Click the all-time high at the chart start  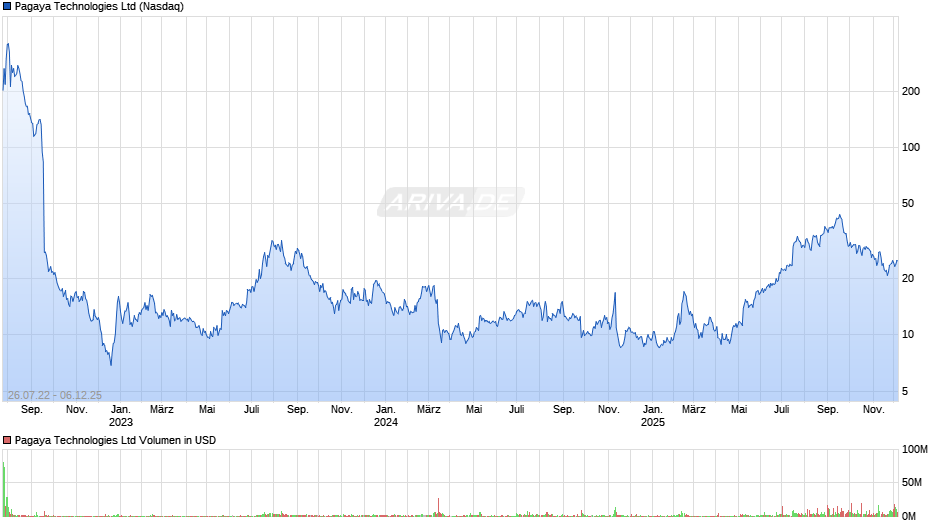8,44
